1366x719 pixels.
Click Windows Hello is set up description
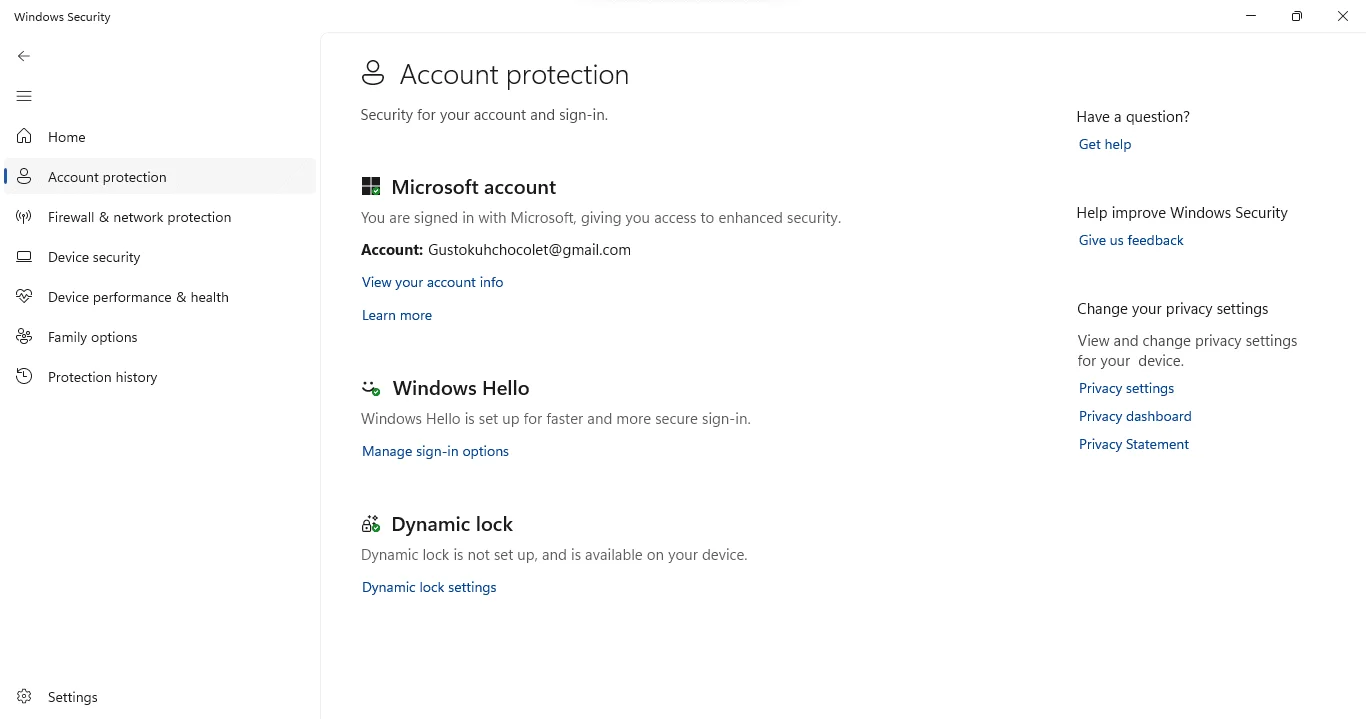point(555,419)
